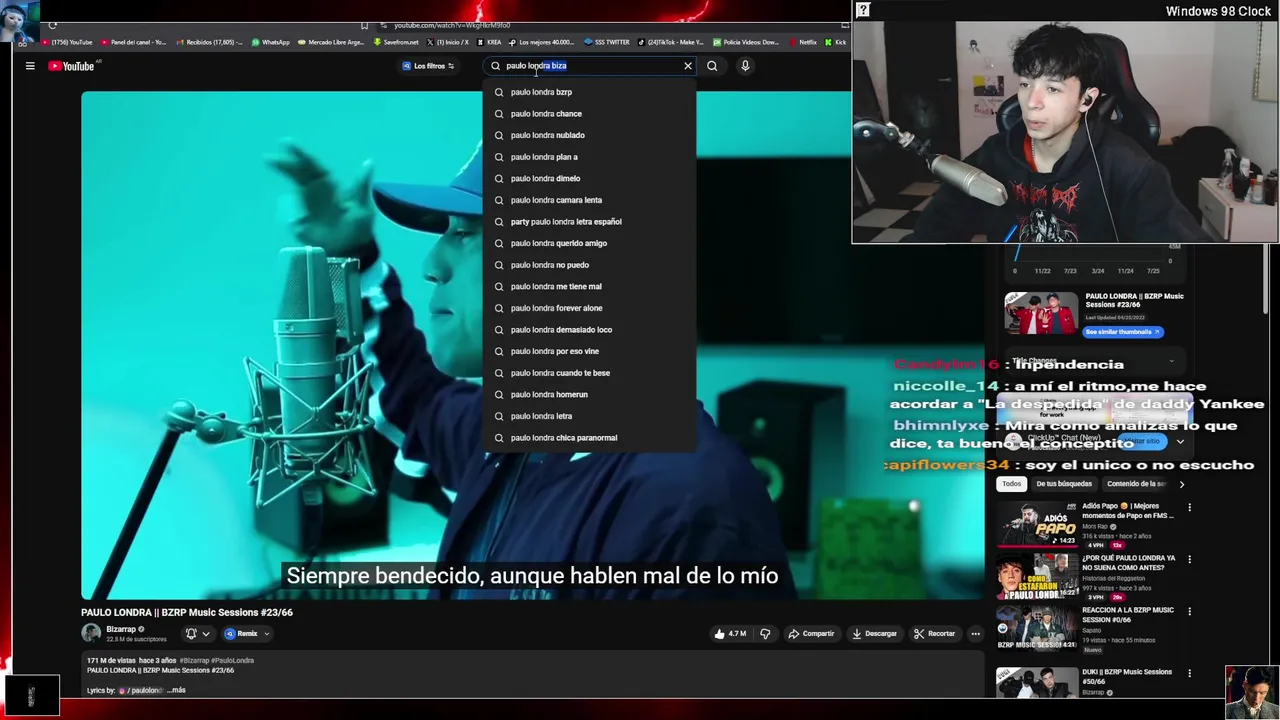This screenshot has height=720, width=1280.
Task: Choose 'paulo londra letra' suggestion
Action: [x=590, y=416]
